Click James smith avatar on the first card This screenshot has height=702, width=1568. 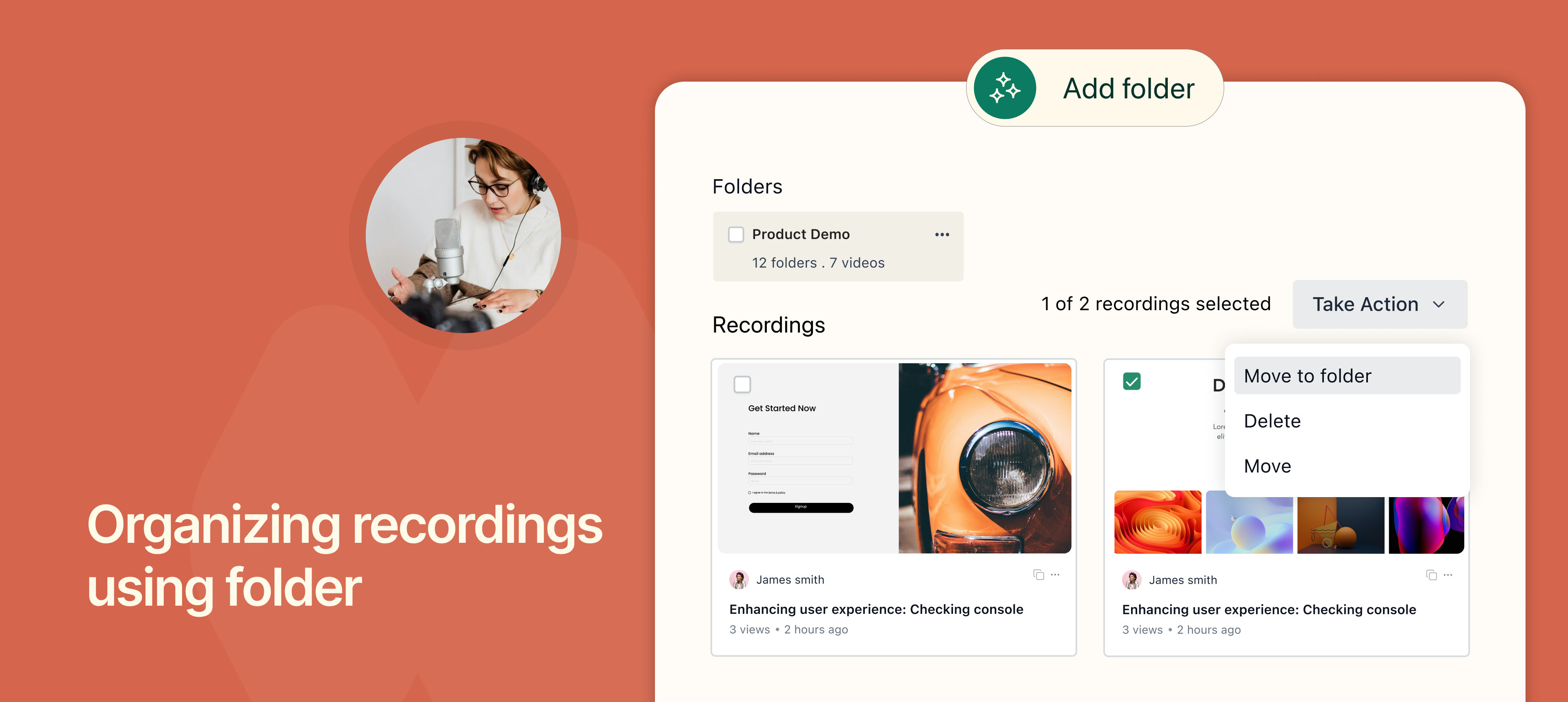[739, 580]
